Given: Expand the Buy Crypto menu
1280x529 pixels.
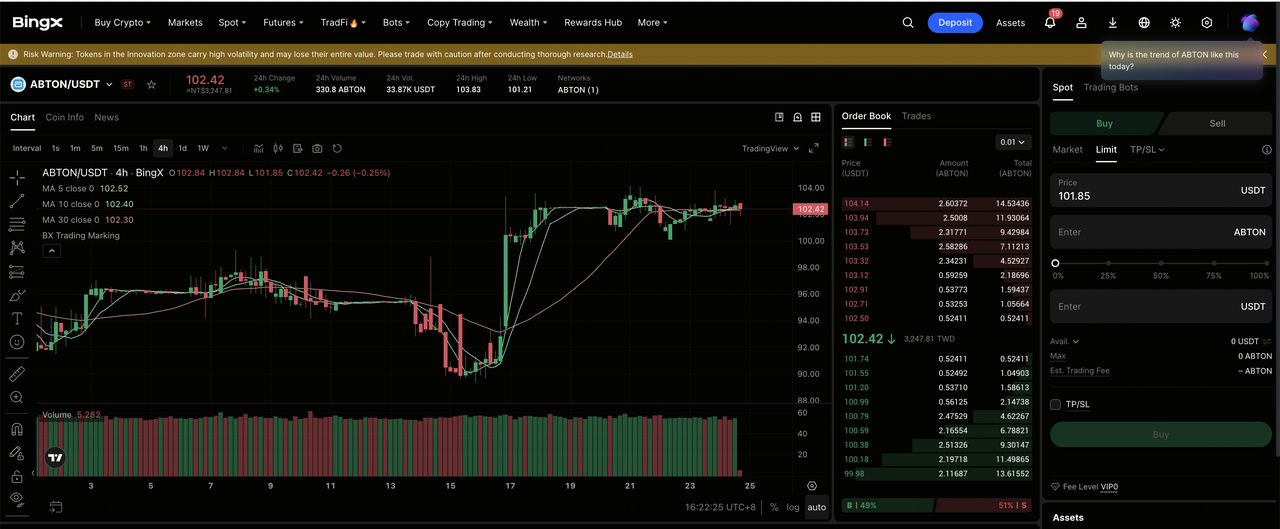Looking at the screenshot, I should 122,22.
